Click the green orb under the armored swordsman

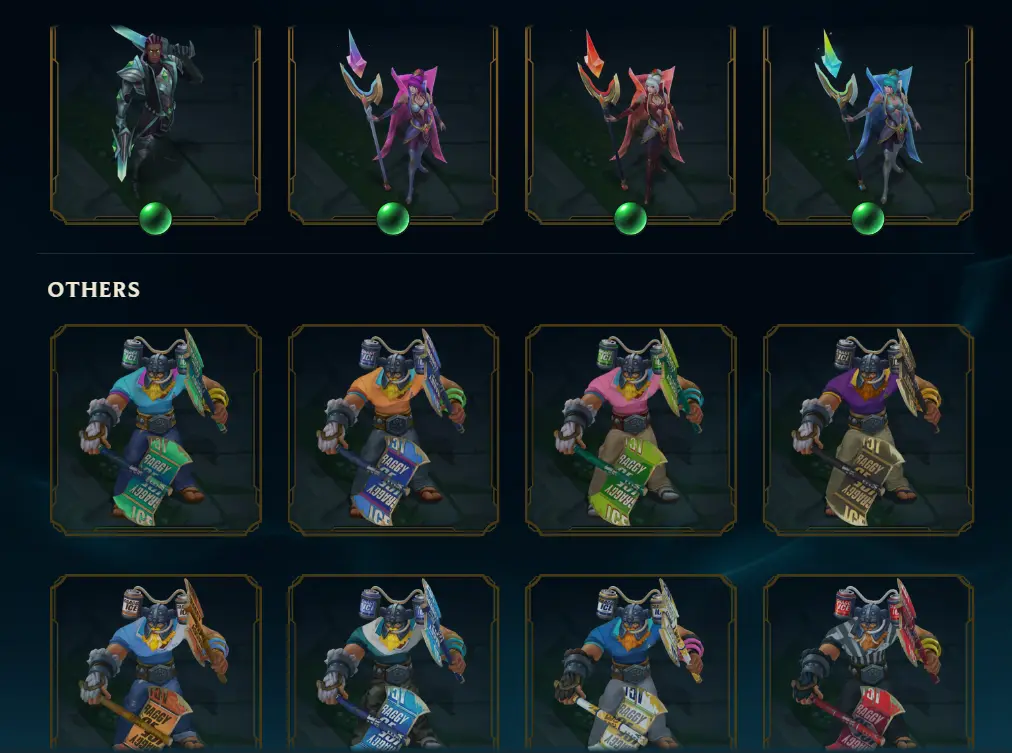point(156,218)
